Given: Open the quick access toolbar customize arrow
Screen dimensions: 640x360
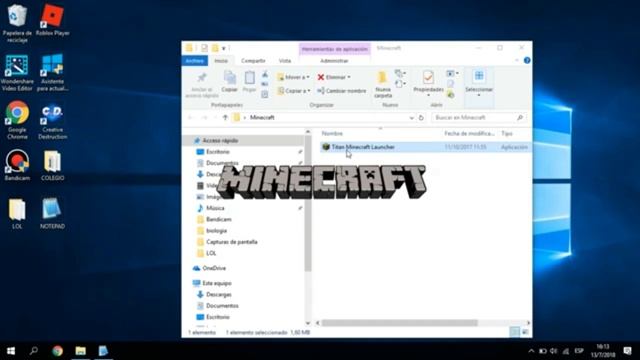Looking at the screenshot, I should click(224, 48).
